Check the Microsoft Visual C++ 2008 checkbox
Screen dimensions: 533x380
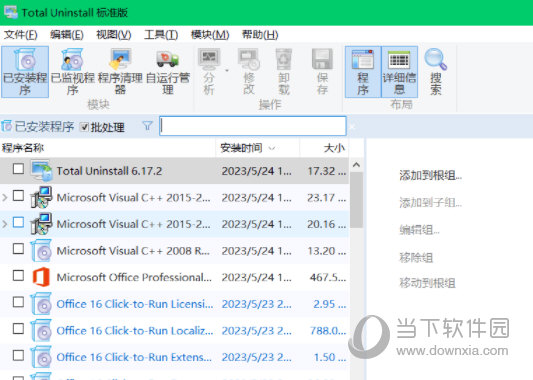18,248
